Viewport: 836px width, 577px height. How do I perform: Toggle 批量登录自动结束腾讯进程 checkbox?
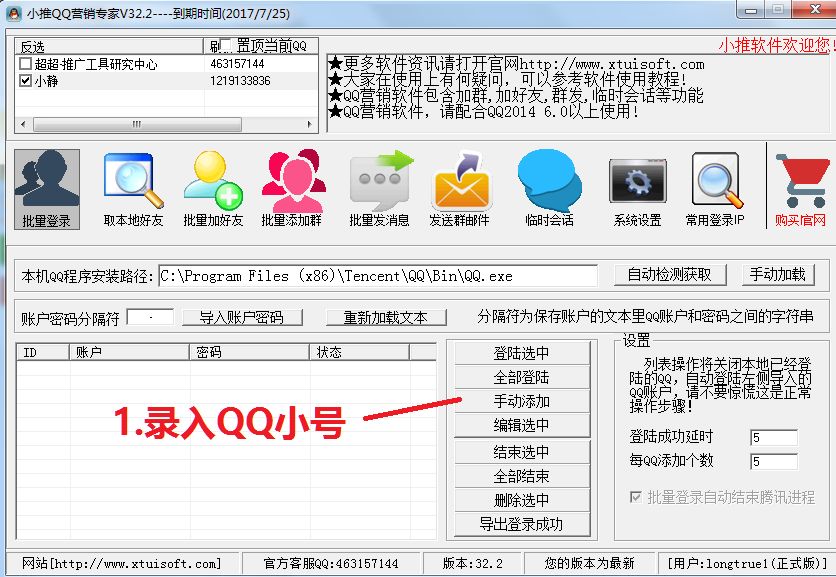tap(636, 497)
